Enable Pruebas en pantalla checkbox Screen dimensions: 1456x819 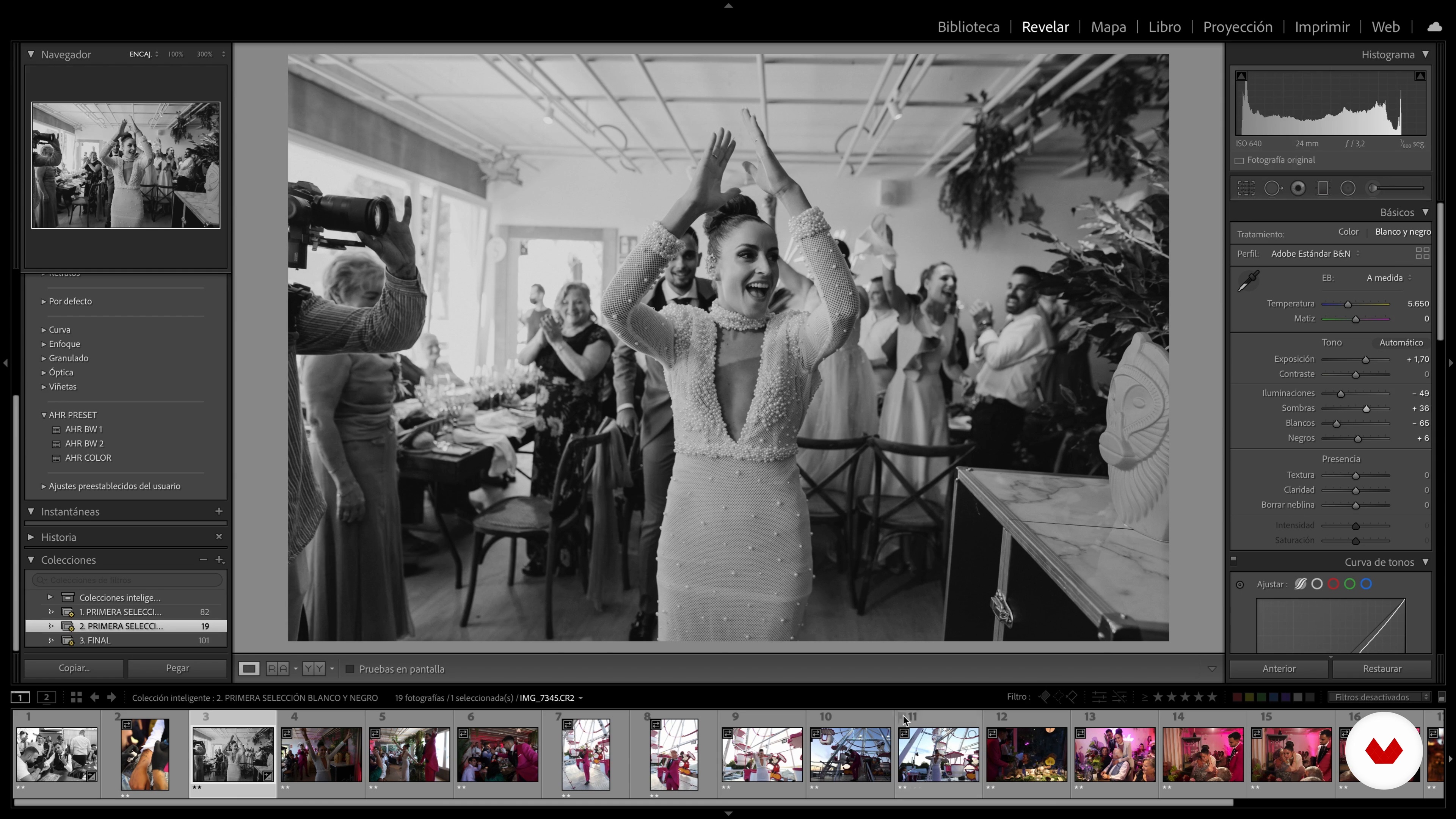click(x=350, y=668)
